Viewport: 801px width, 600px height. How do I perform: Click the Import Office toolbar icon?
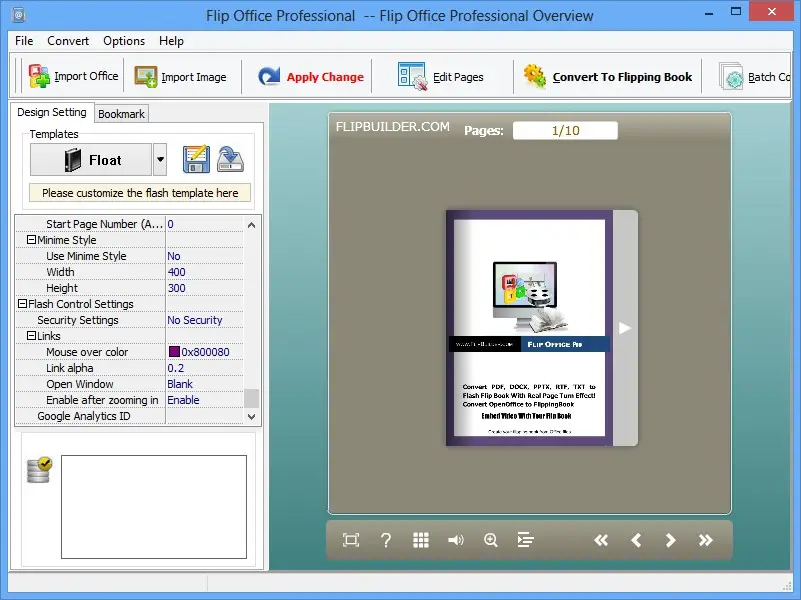pyautogui.click(x=39, y=77)
